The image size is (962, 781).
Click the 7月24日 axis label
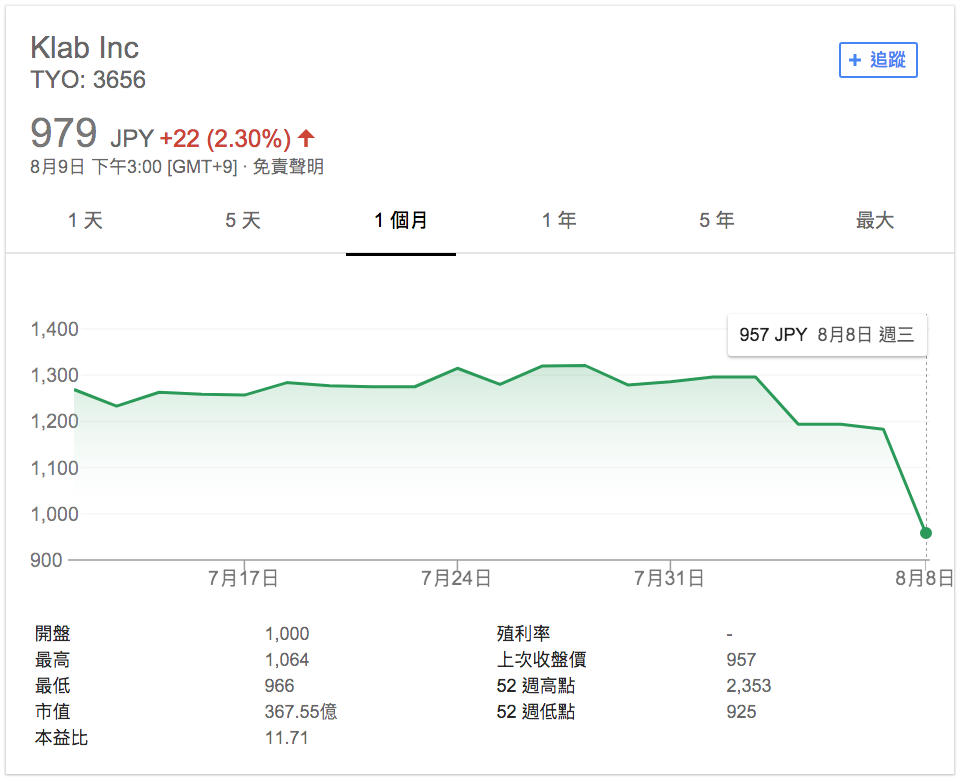point(456,578)
